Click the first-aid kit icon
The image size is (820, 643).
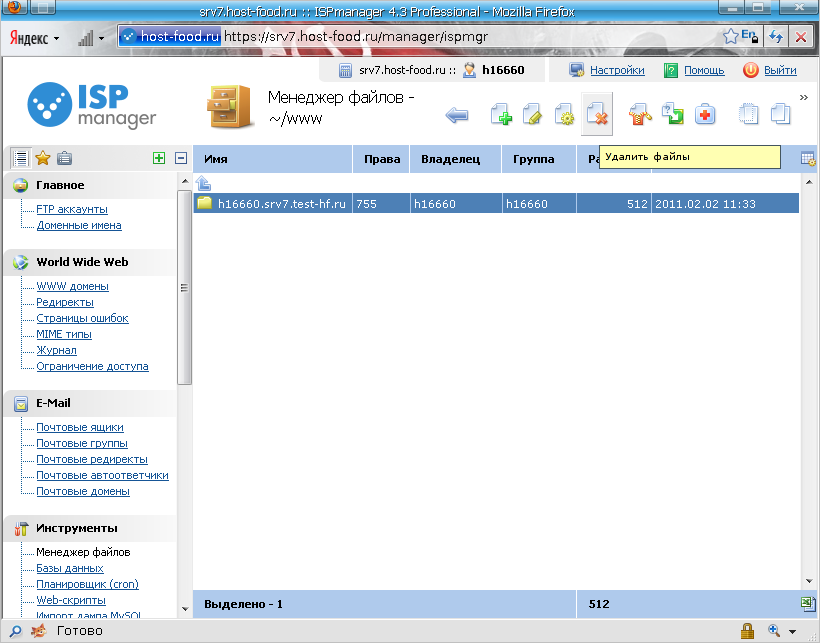point(704,114)
